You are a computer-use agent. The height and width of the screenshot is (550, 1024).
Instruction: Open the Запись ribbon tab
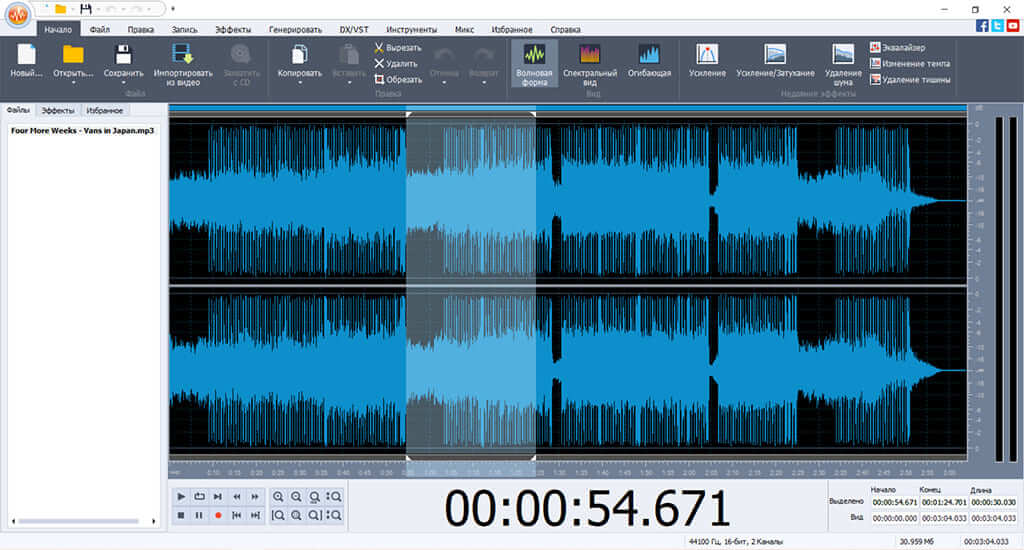point(184,29)
